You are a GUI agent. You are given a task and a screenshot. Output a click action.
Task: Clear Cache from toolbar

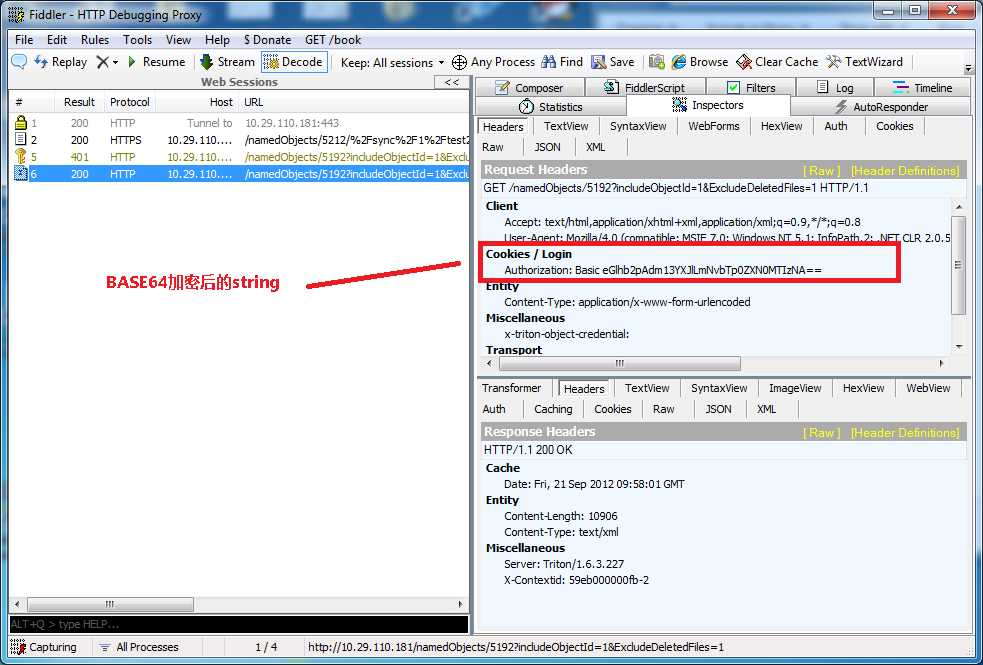777,61
